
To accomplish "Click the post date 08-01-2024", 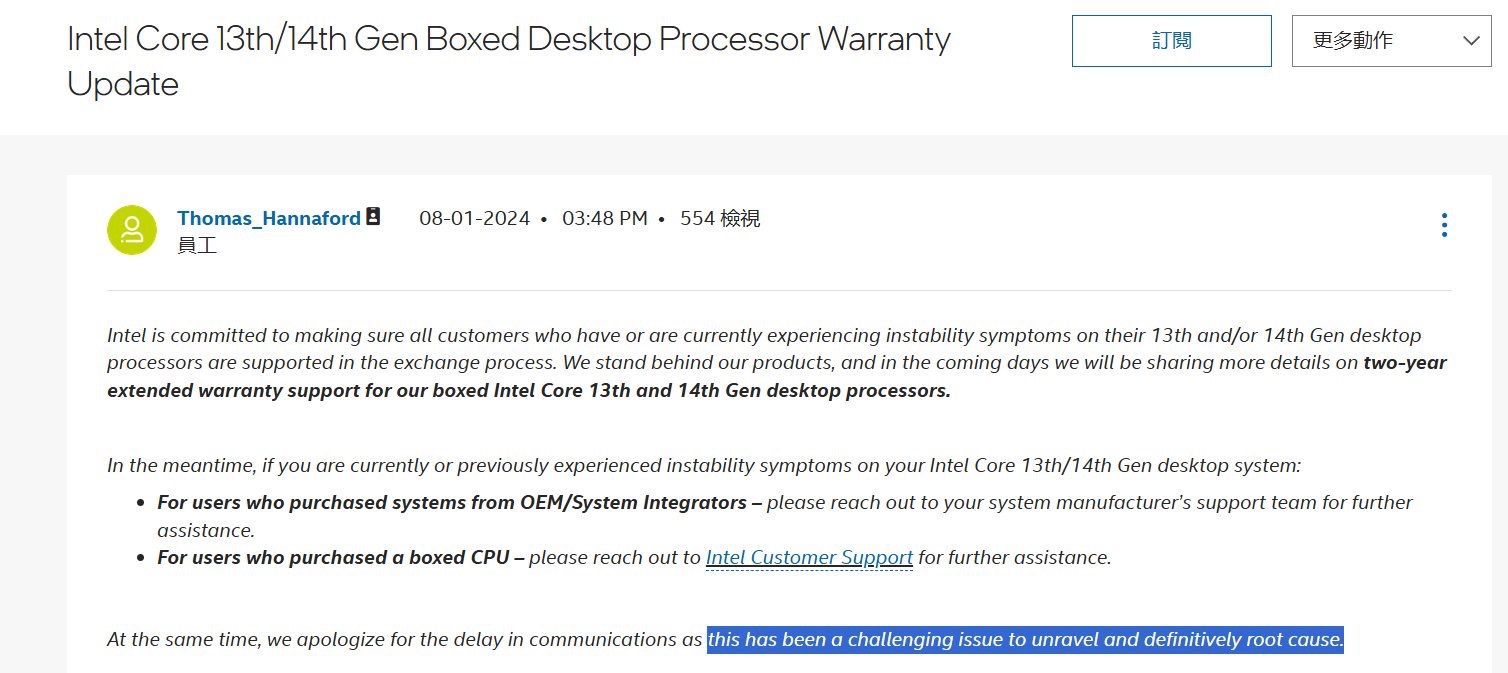I will [474, 218].
